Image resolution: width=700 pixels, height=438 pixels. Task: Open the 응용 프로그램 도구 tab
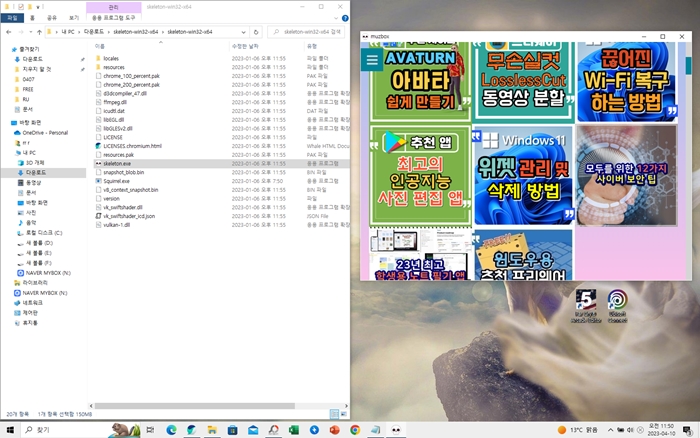113,18
